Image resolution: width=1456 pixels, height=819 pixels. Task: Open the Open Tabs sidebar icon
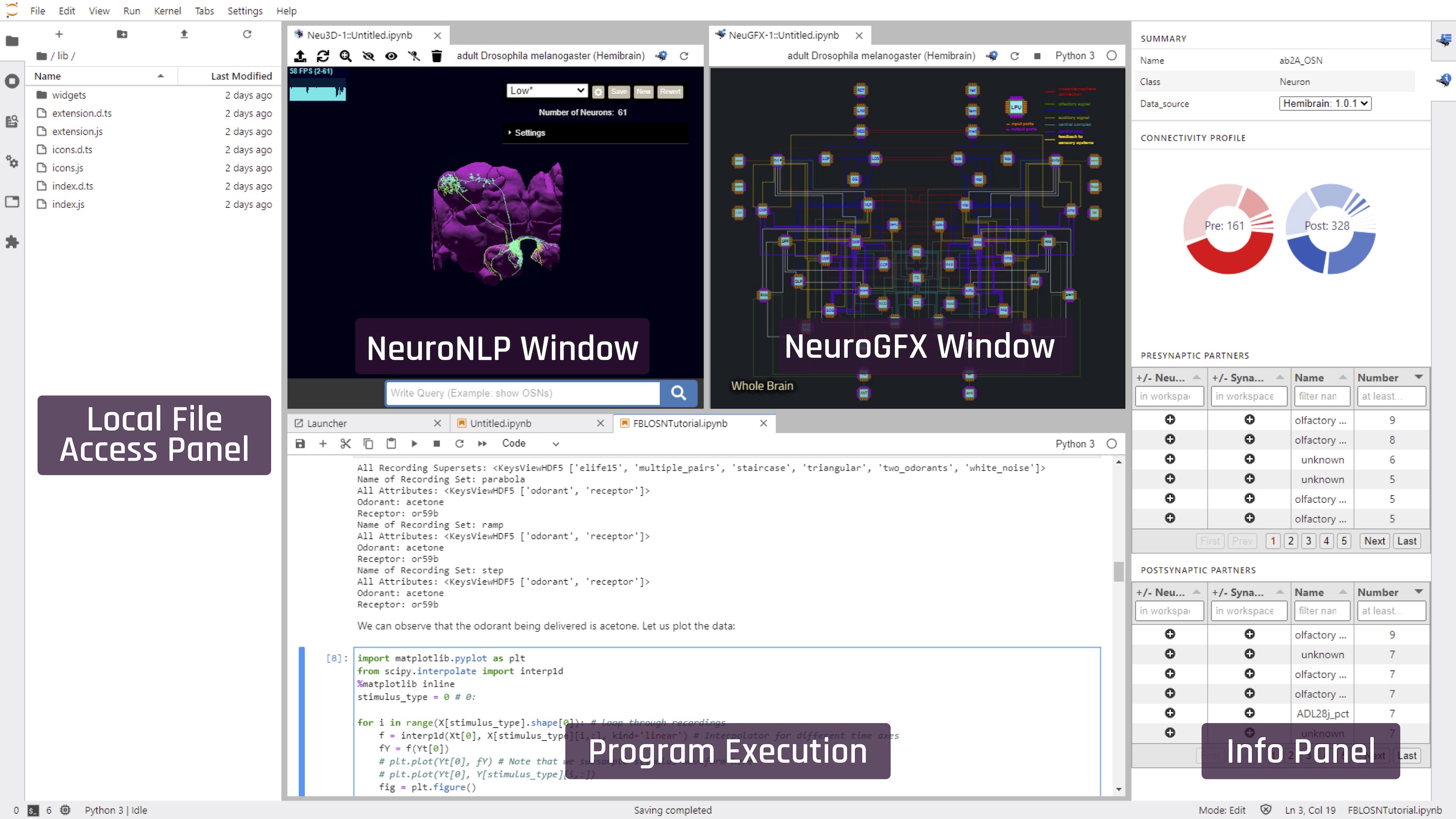point(12,202)
